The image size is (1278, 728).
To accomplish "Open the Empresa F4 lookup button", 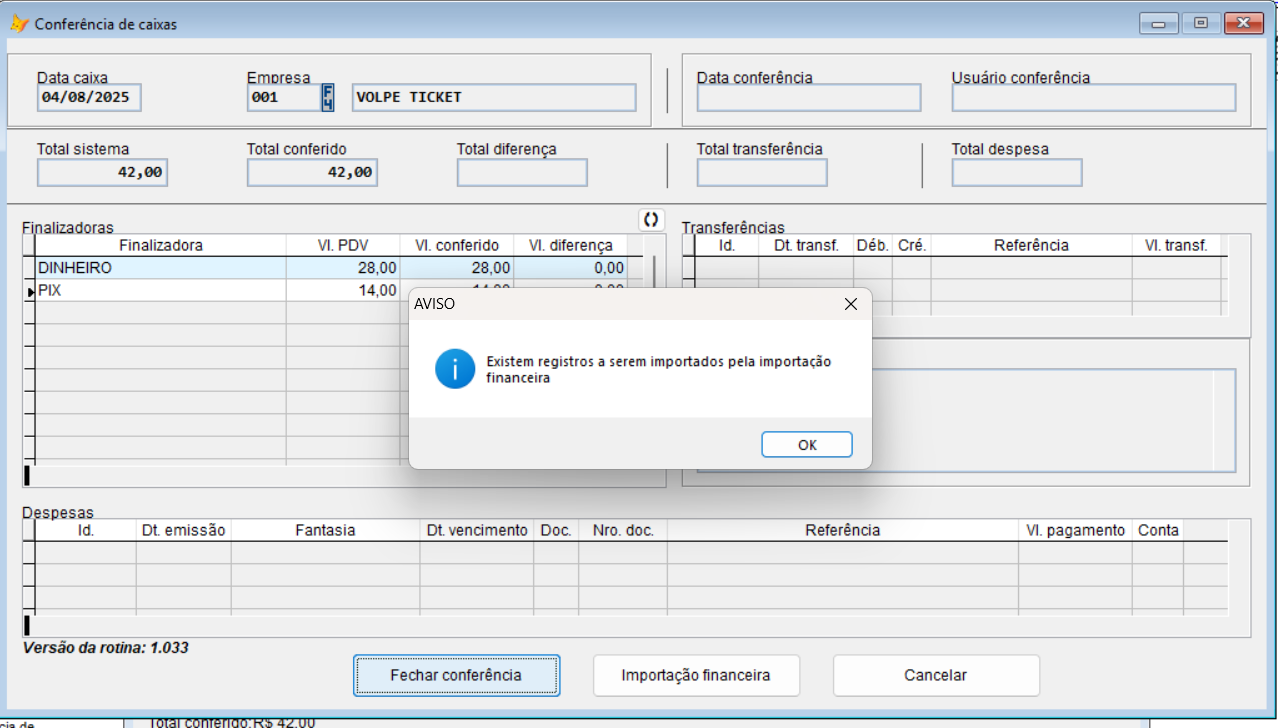I will tap(327, 97).
